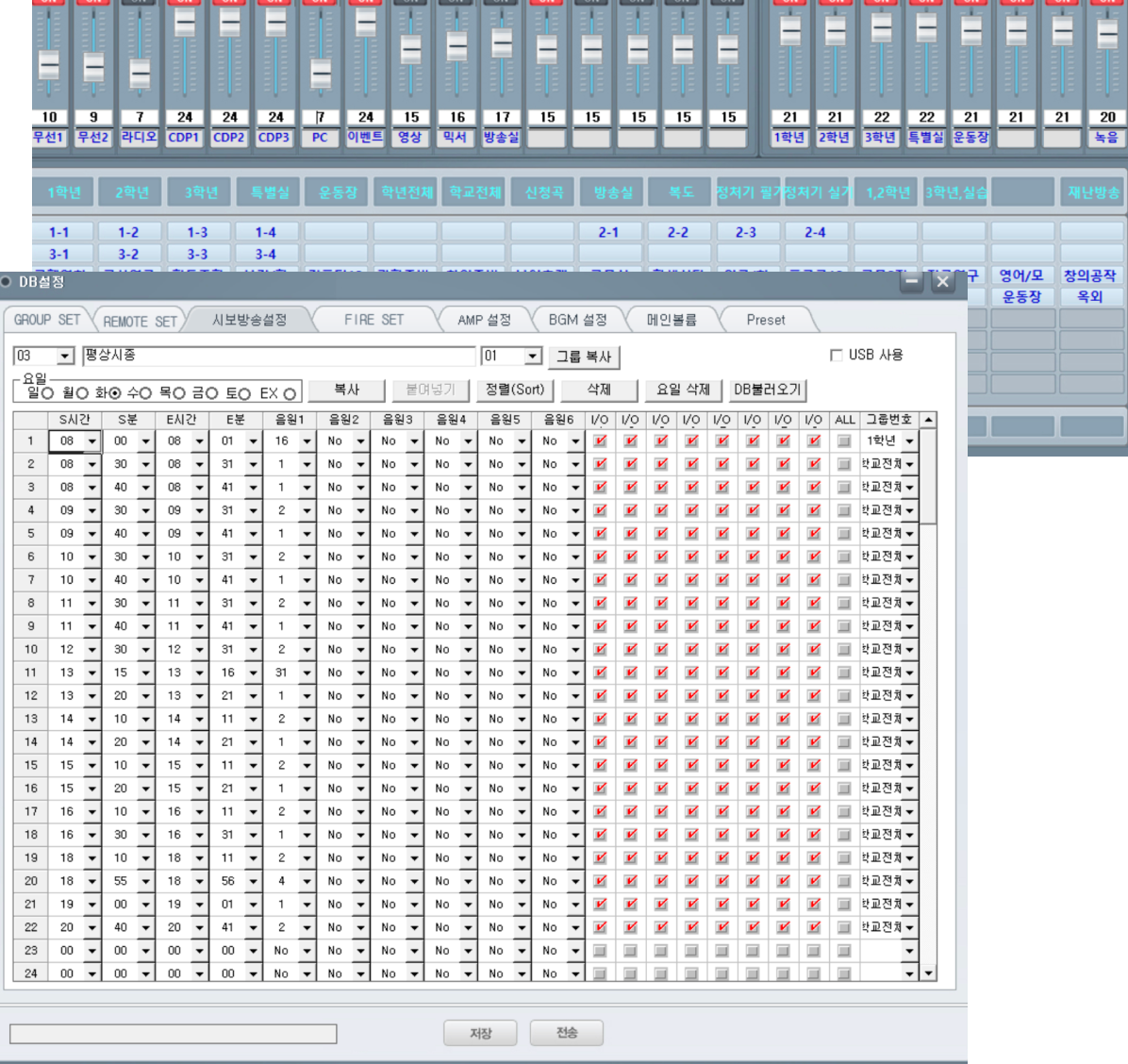Select the 수 (Wednesday) radio button
The height and width of the screenshot is (1064, 1128).
[145, 393]
